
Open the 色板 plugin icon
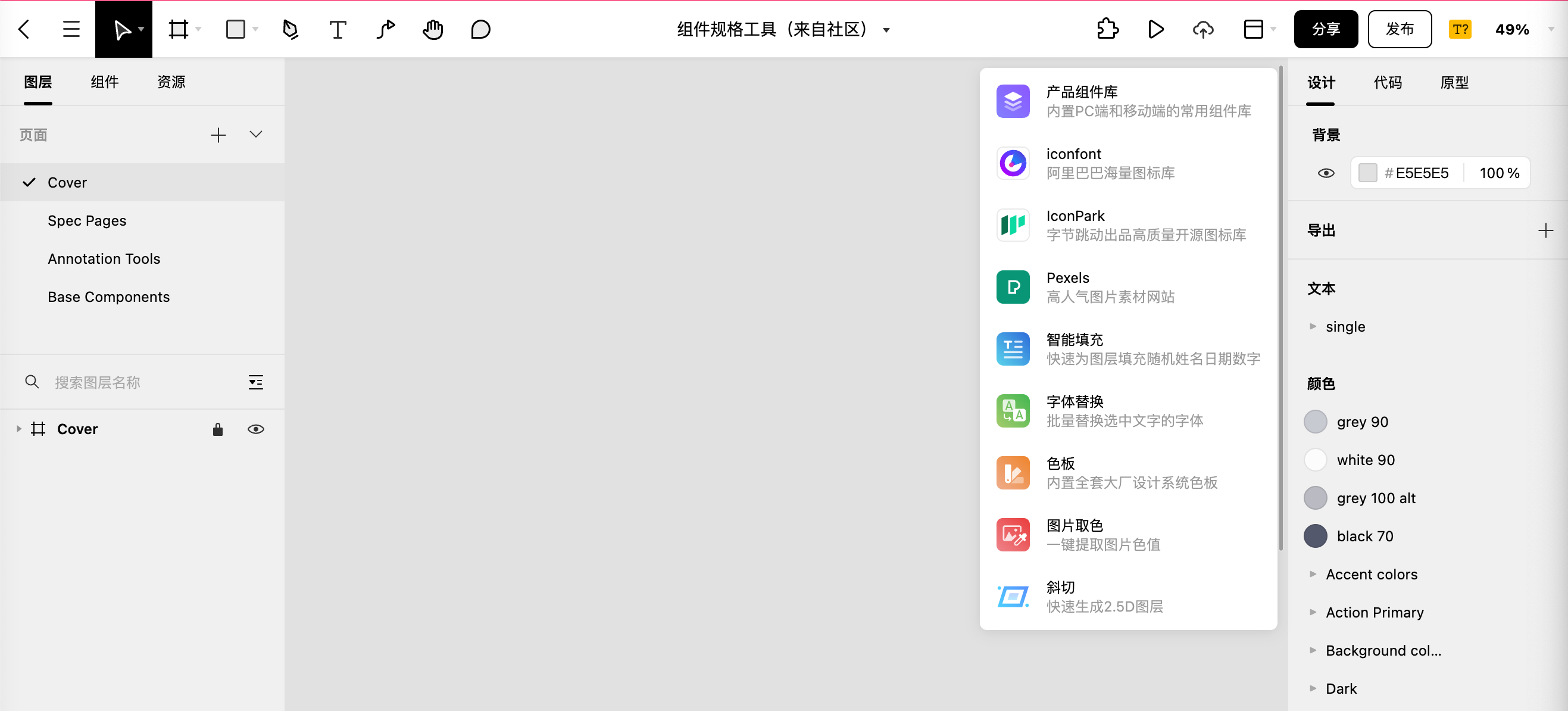click(x=1013, y=472)
